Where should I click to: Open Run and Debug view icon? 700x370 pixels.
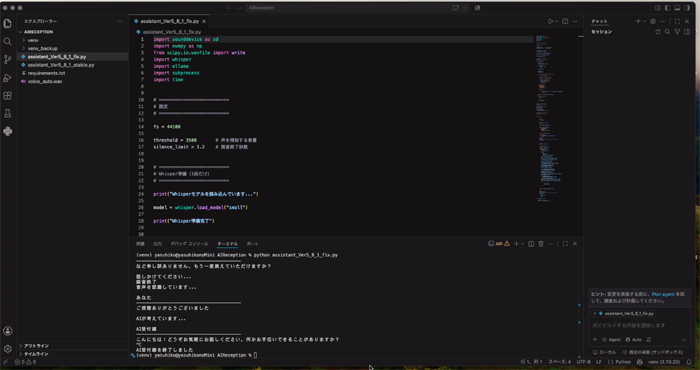pyautogui.click(x=8, y=78)
